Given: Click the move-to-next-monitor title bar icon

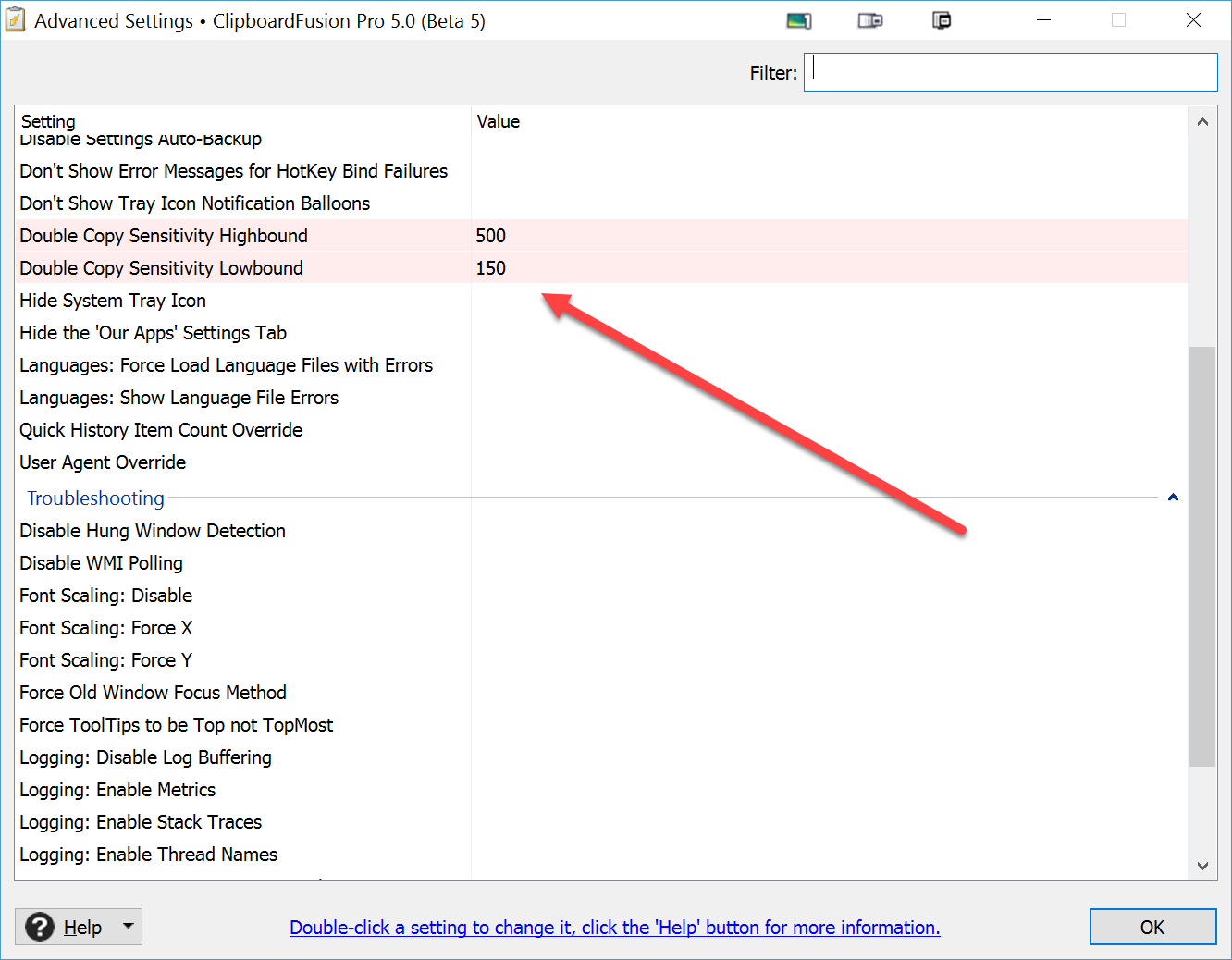Looking at the screenshot, I should tap(799, 20).
